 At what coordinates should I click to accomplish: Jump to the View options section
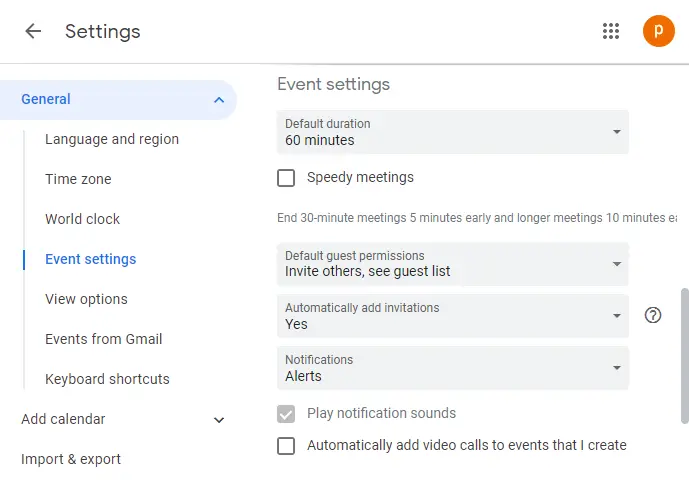coord(86,299)
